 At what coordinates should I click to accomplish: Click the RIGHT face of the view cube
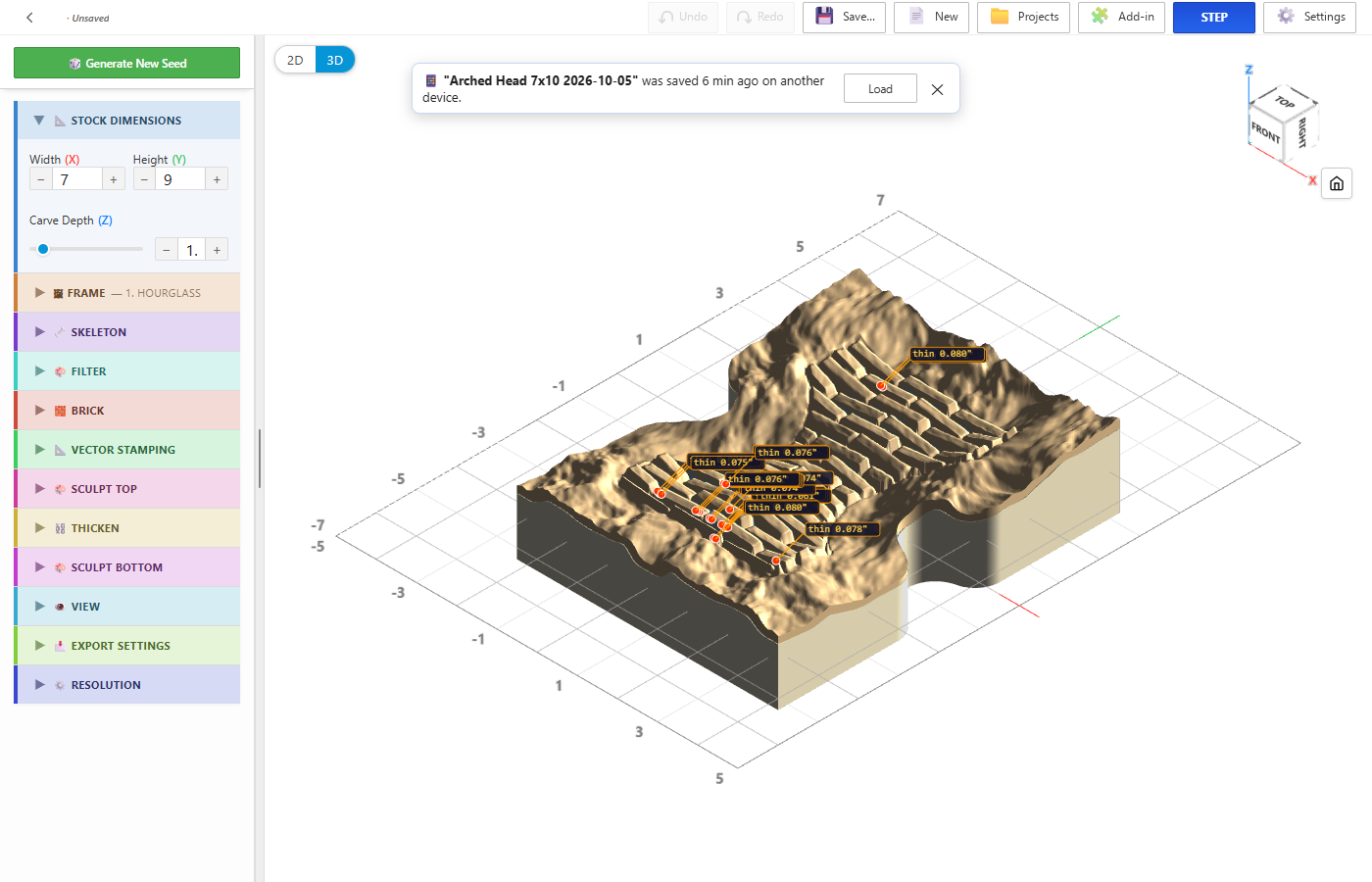point(1301,131)
